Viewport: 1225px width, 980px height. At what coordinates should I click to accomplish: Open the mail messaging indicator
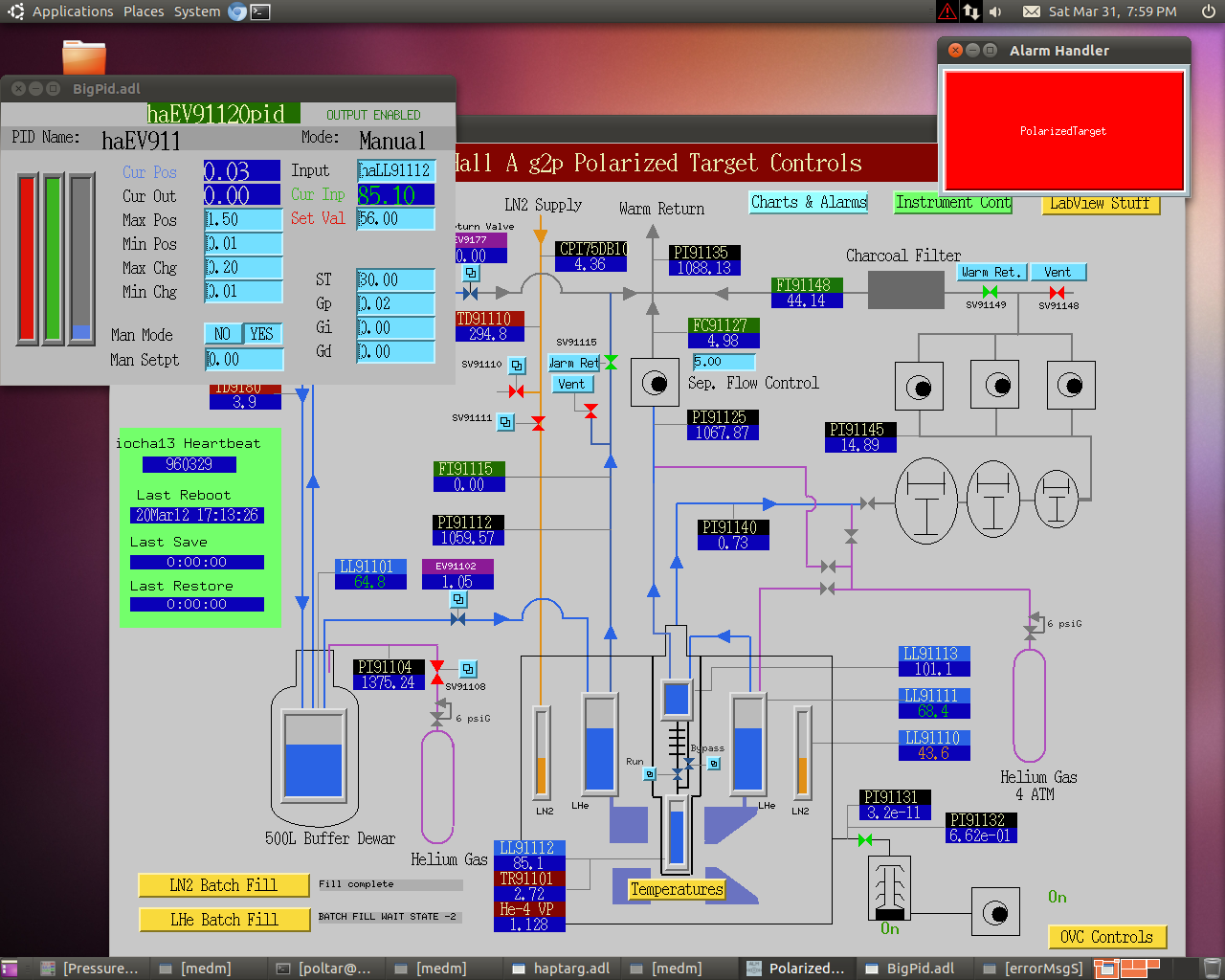pyautogui.click(x=1032, y=11)
